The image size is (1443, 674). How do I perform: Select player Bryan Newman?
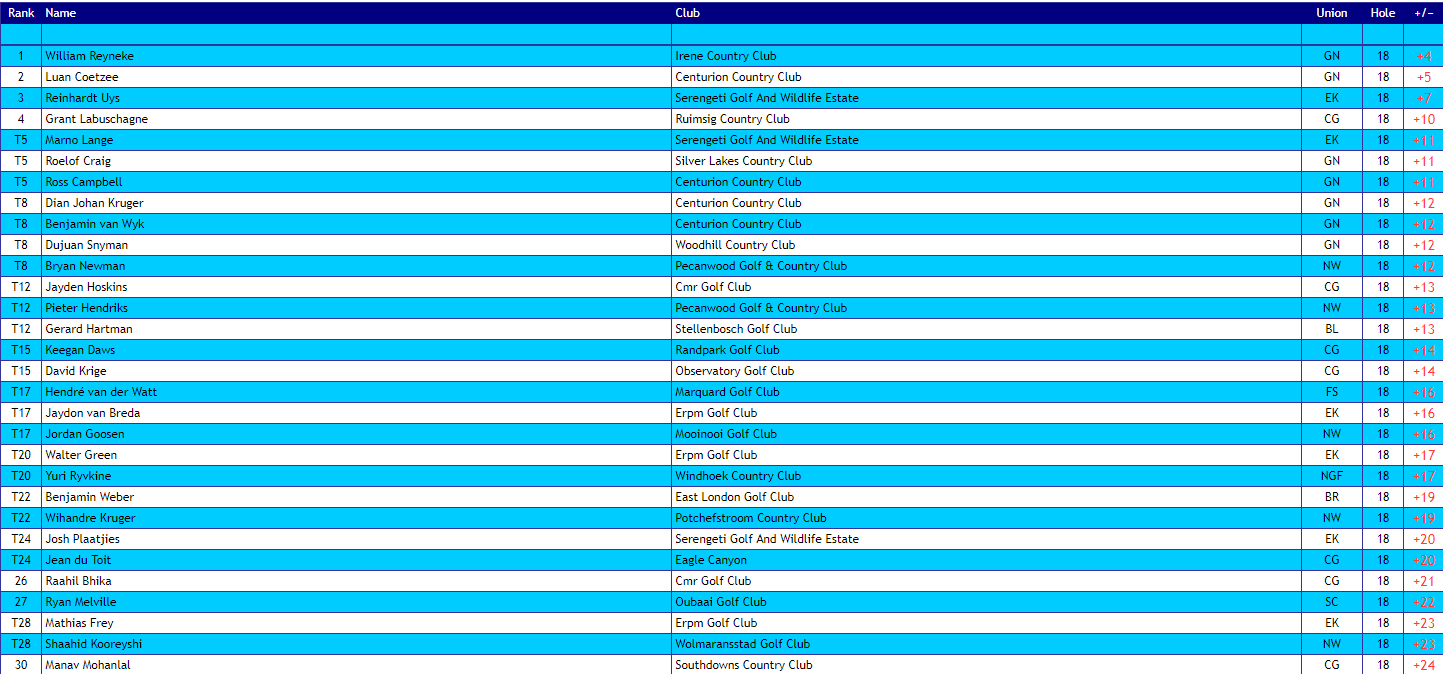click(x=85, y=266)
